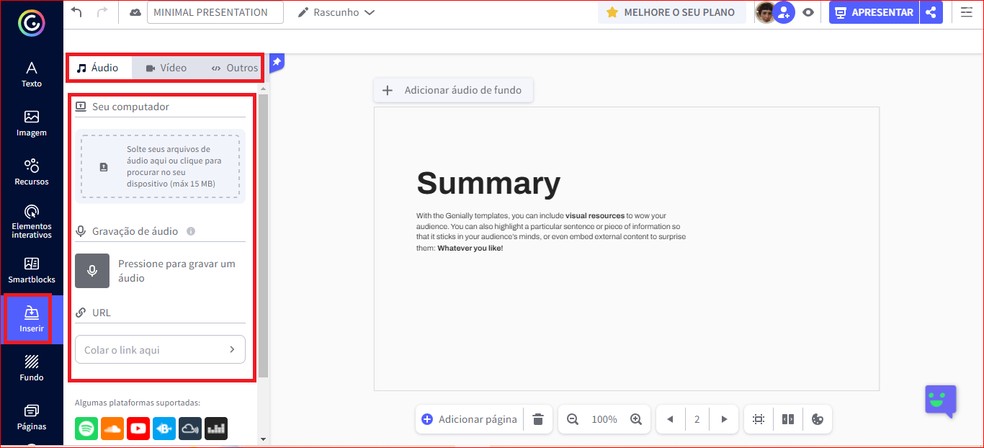Expand the Rascunho status dropdown
Image resolution: width=984 pixels, height=448 pixels.
[336, 13]
